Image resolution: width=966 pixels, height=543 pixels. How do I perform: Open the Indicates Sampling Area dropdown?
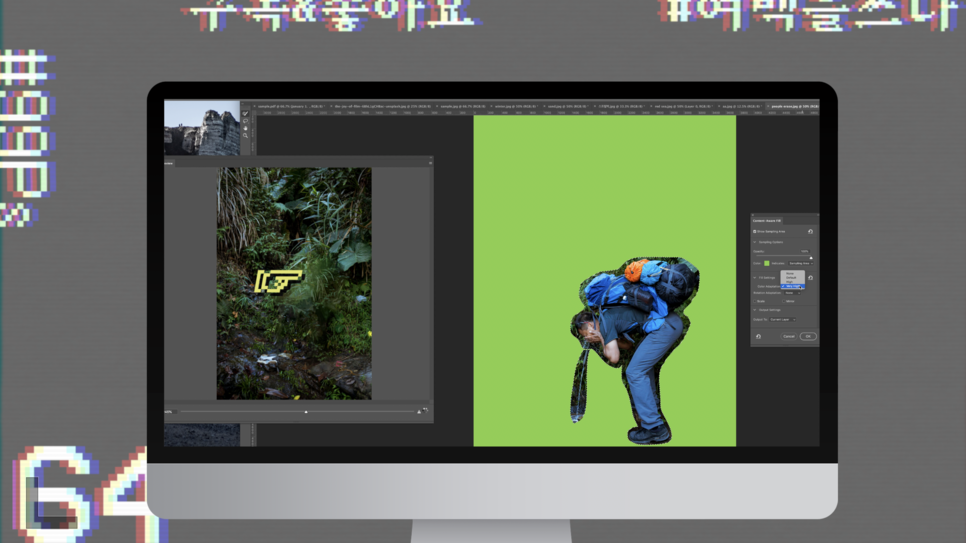pyautogui.click(x=801, y=263)
